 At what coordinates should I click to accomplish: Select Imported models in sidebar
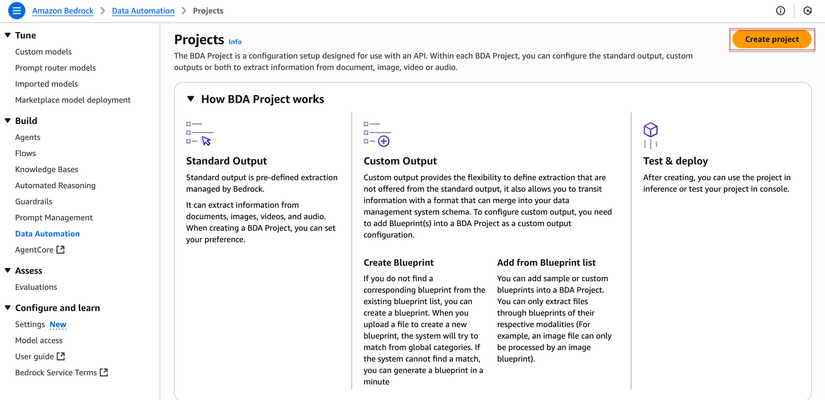tap(46, 84)
